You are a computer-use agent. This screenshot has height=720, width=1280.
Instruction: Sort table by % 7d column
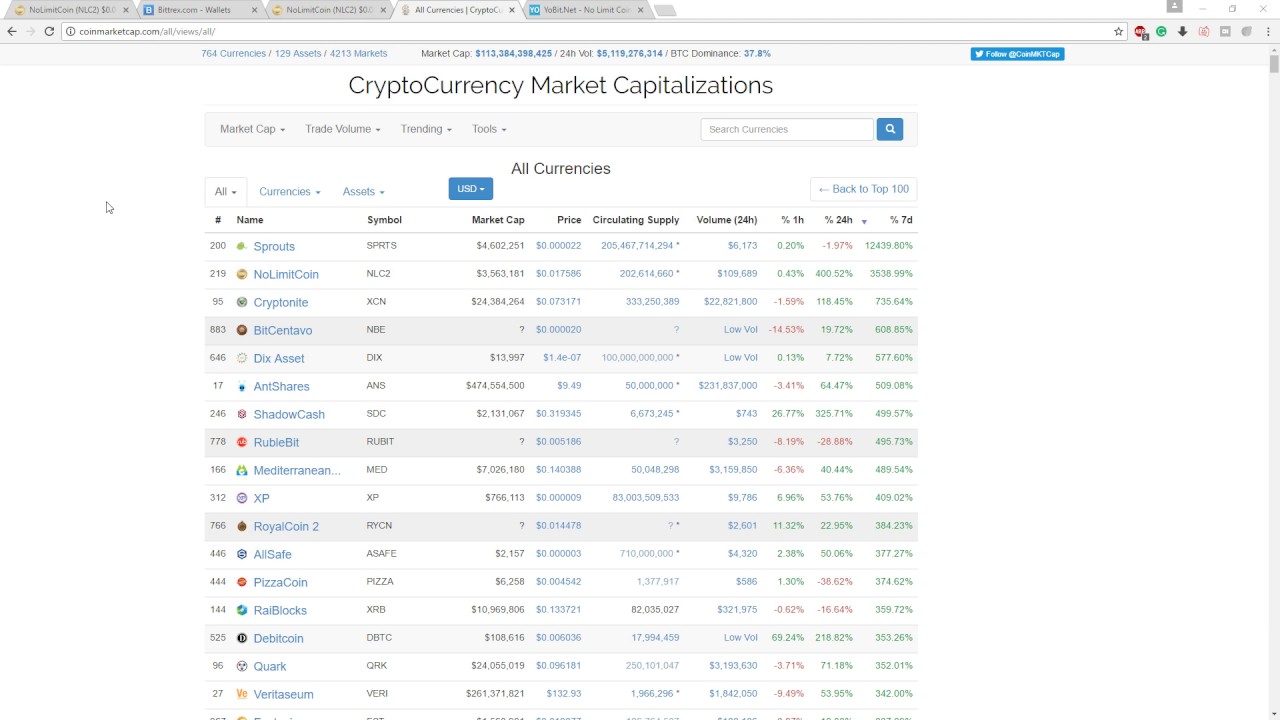(x=901, y=220)
